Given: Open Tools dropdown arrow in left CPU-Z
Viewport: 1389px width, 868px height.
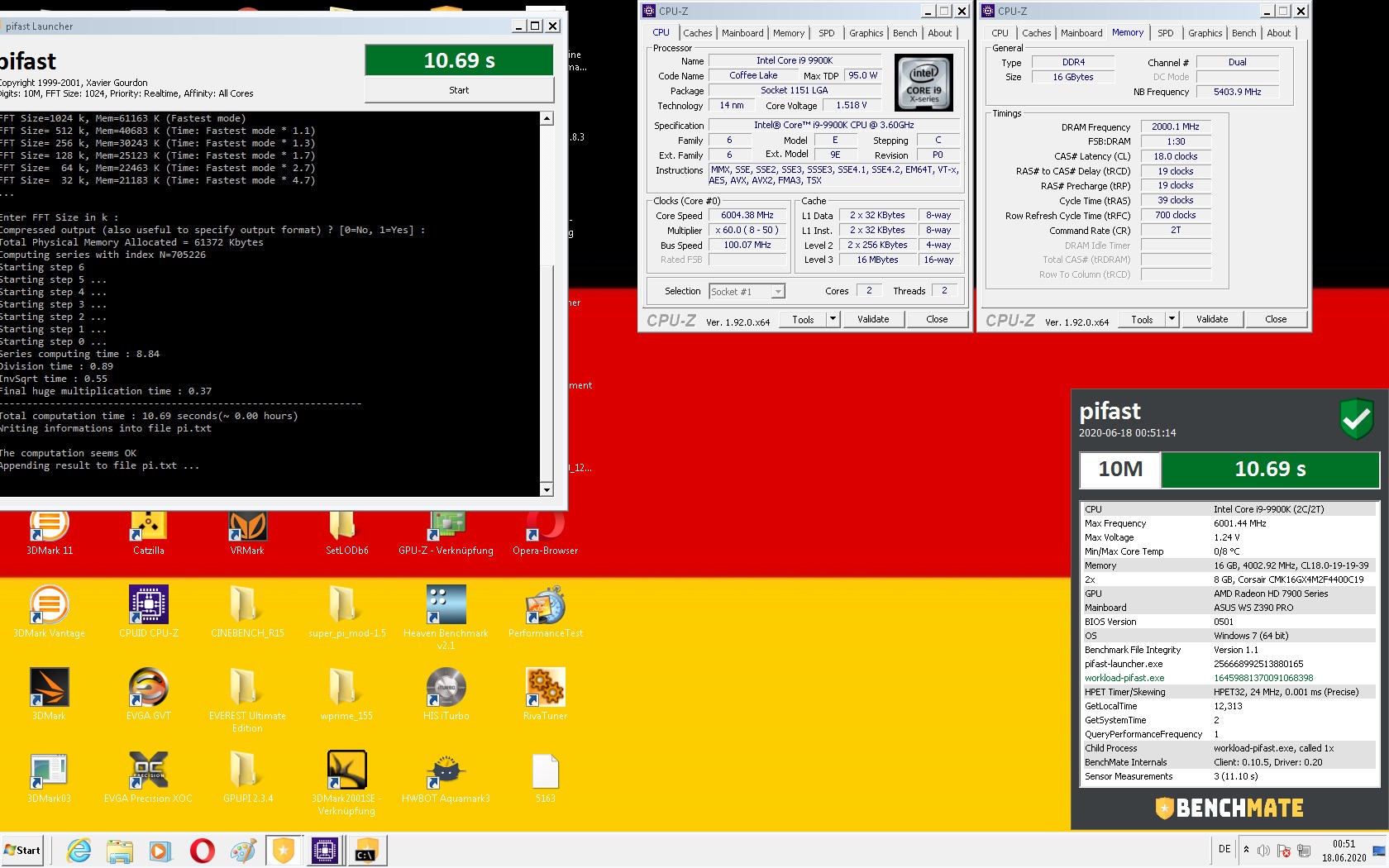Looking at the screenshot, I should point(833,319).
